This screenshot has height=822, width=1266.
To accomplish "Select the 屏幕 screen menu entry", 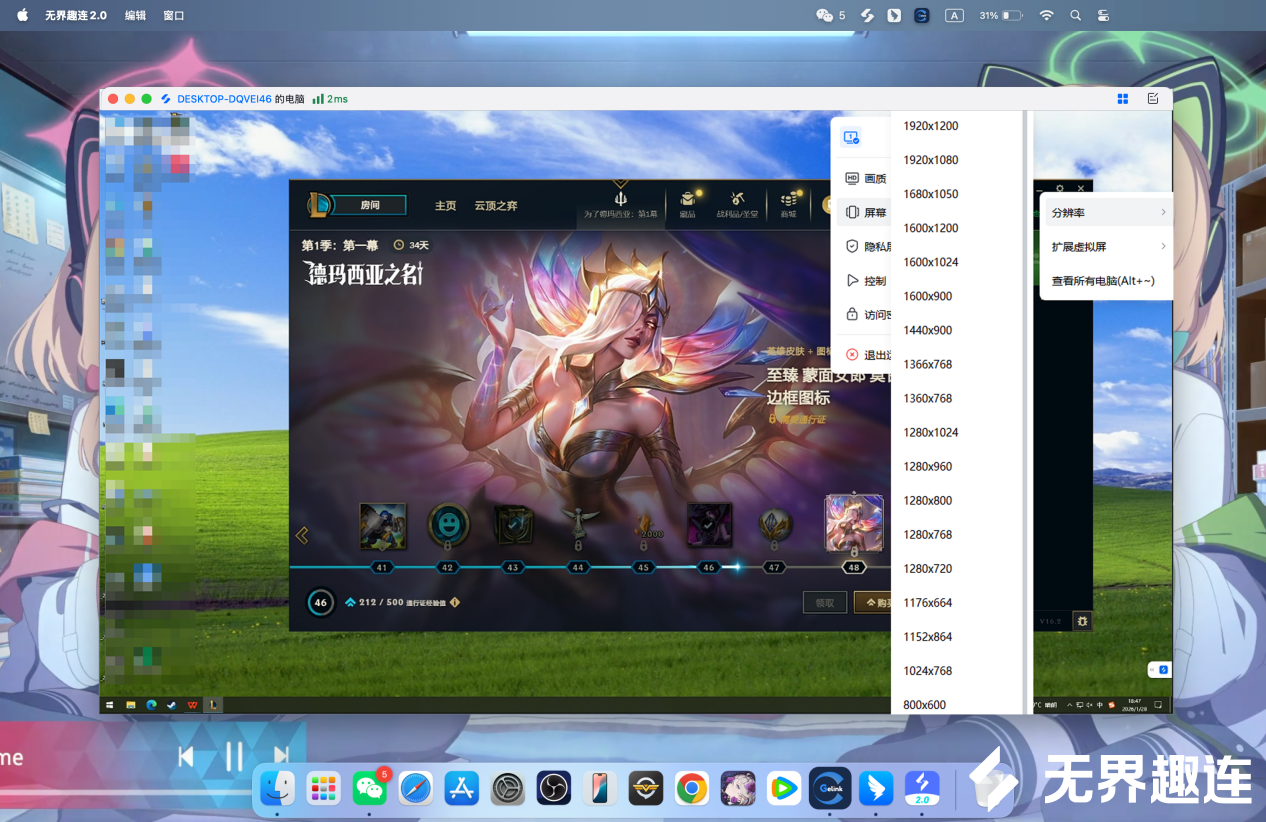I will 866,212.
